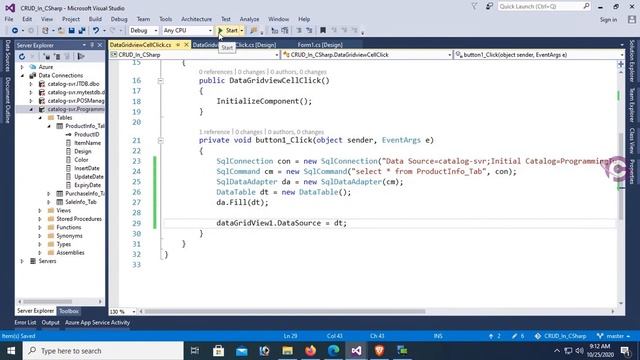Collapse the constructor at line 16
Viewport: 640px width, 360px height.
pos(160,81)
